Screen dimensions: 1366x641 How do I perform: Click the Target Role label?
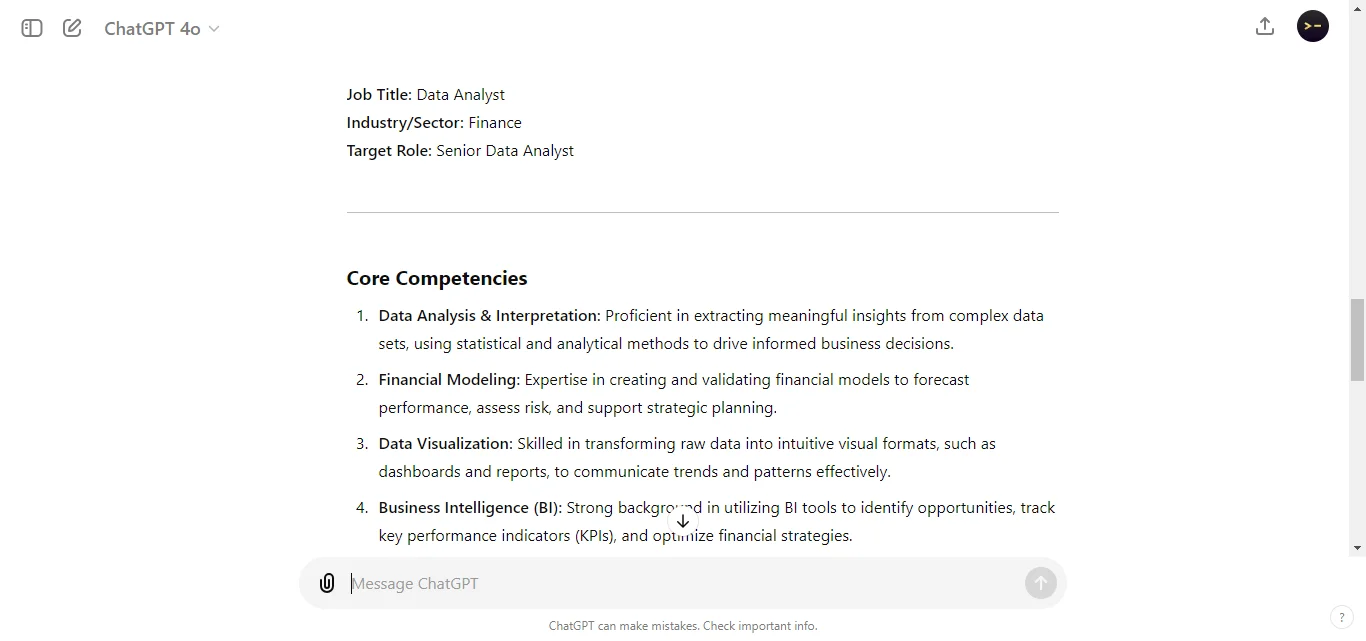click(x=389, y=151)
